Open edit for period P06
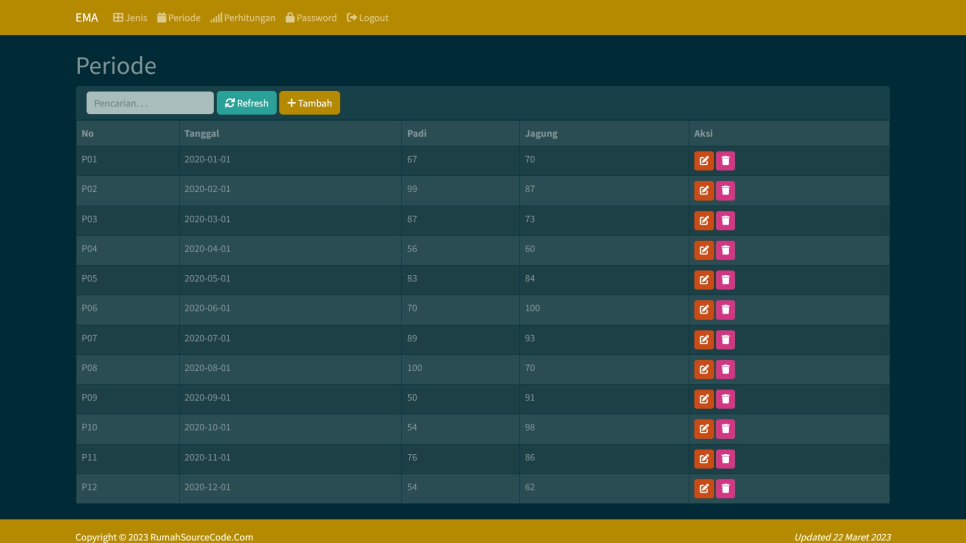Screen dimensions: 966x543 (x=704, y=310)
